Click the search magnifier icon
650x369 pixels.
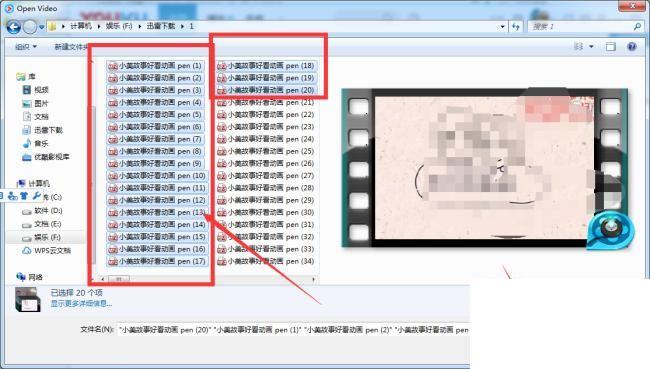pyautogui.click(x=637, y=27)
